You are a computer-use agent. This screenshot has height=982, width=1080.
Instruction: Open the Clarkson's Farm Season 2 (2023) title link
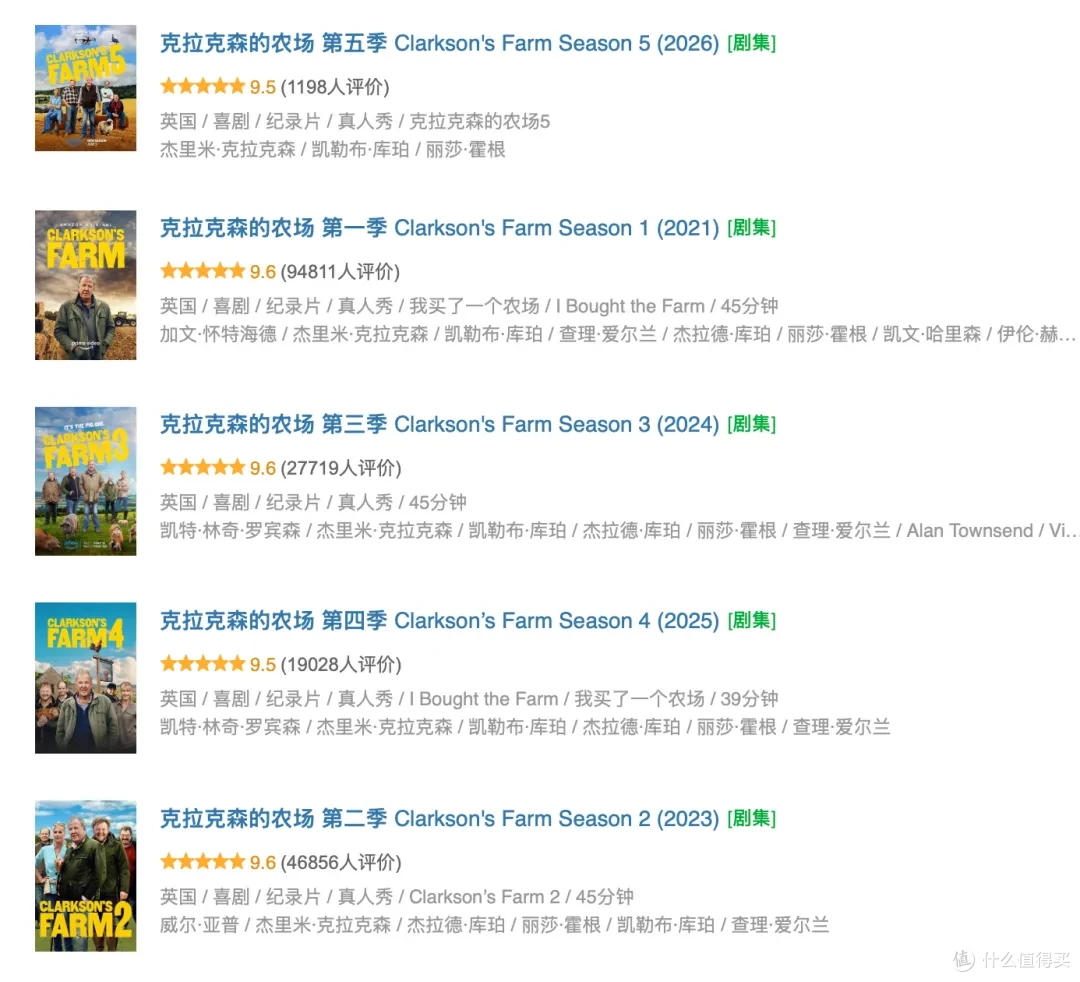click(x=439, y=819)
